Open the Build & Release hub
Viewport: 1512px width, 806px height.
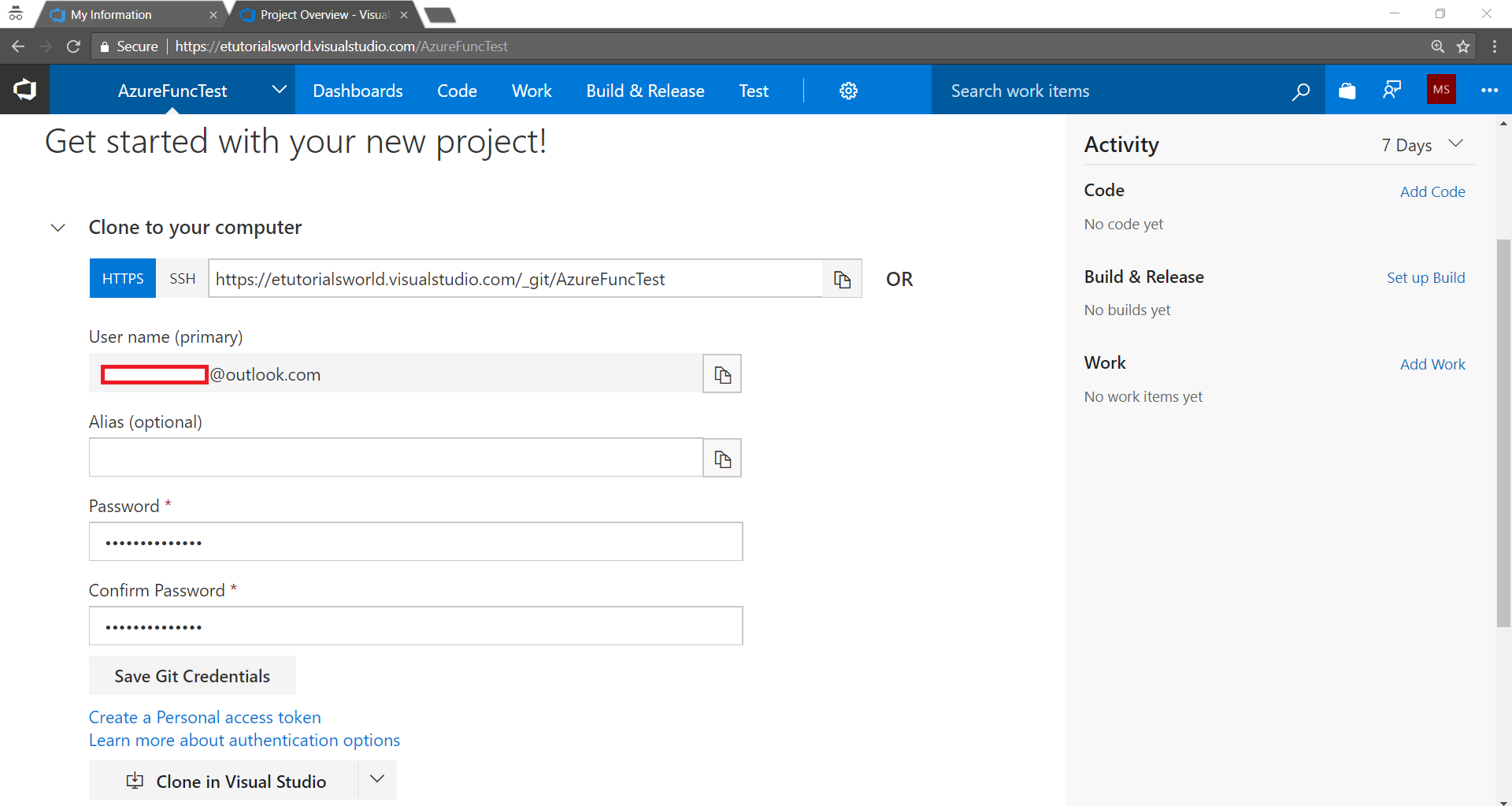coord(645,91)
